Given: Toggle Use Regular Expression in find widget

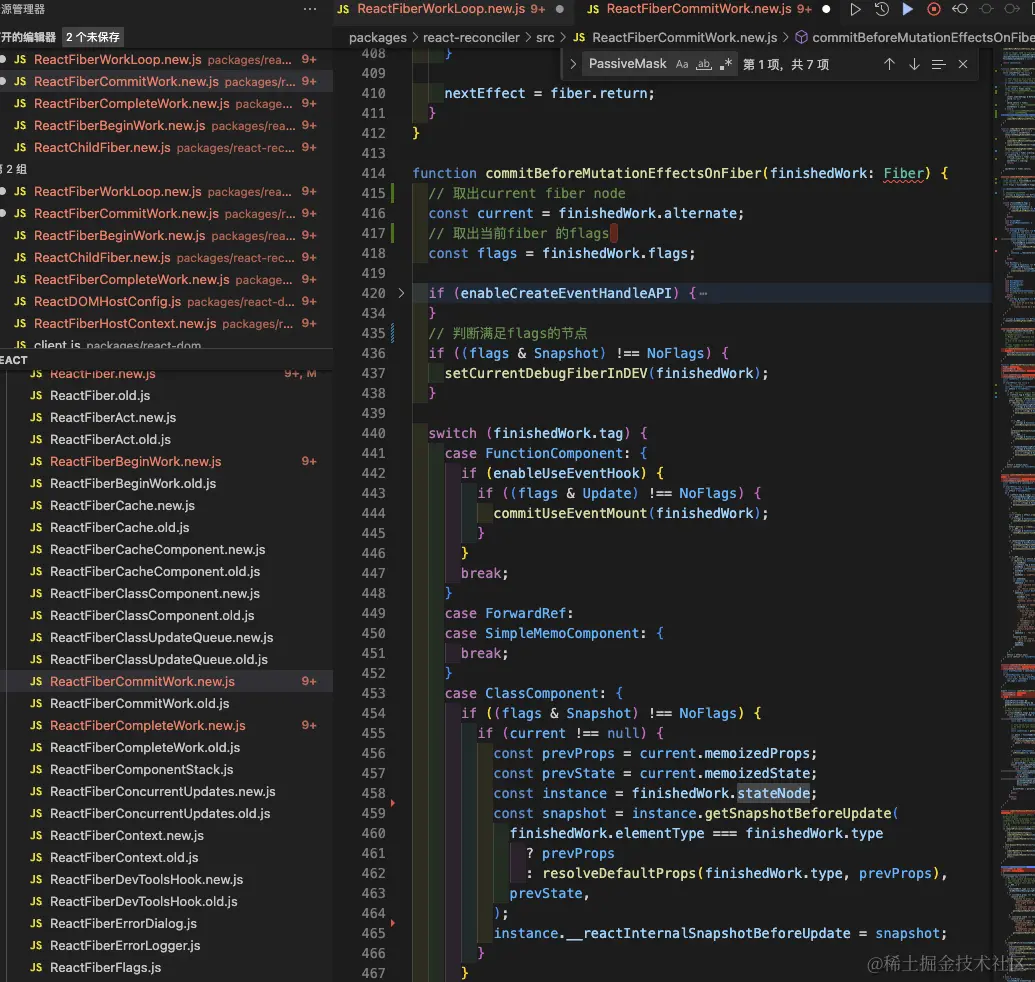Looking at the screenshot, I should [x=725, y=64].
